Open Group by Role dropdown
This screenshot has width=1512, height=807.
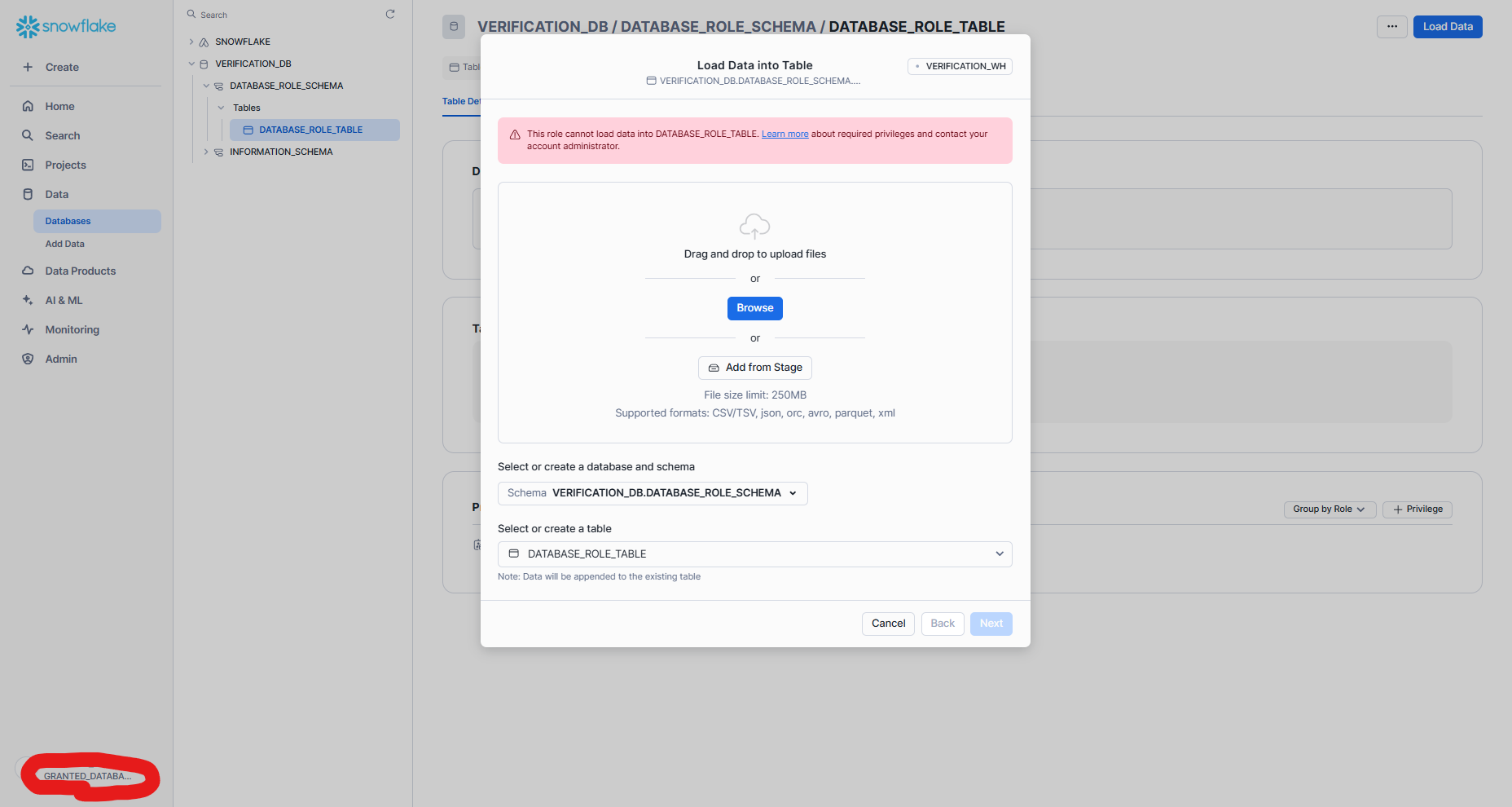pos(1330,509)
